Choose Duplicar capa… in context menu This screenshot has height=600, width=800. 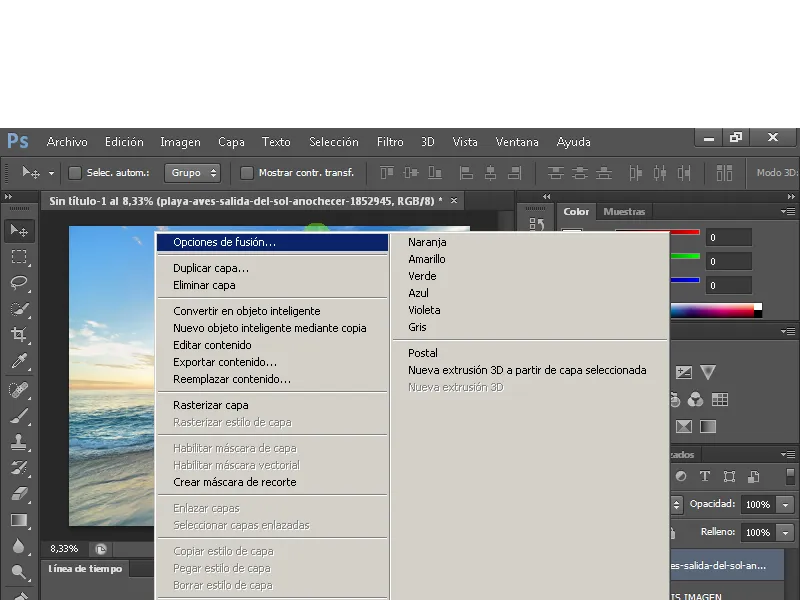[272, 268]
